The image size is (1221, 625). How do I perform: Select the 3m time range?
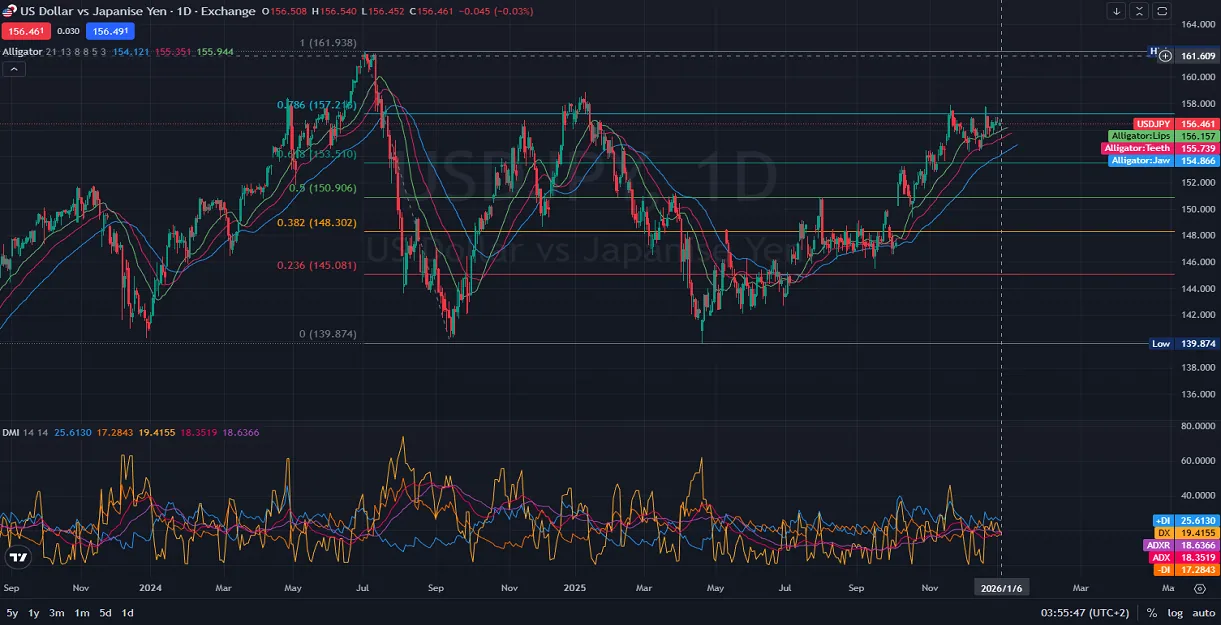(x=57, y=612)
